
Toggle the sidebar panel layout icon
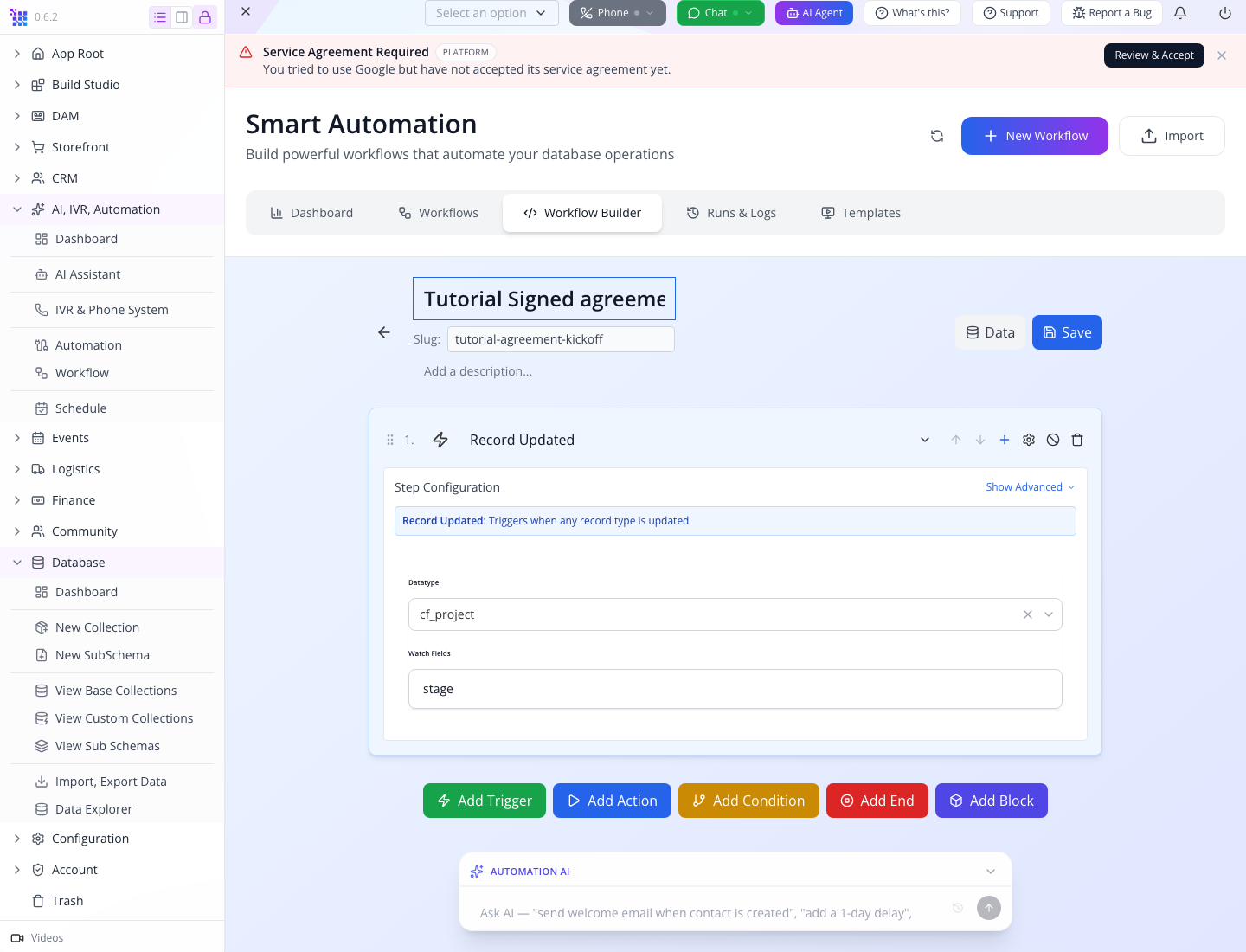click(x=182, y=17)
